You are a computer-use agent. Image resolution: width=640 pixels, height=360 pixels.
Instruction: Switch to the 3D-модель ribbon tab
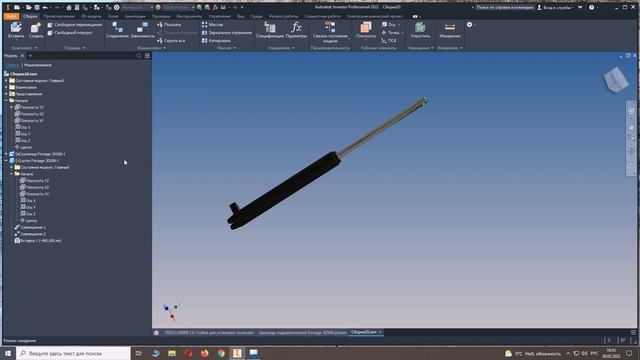click(91, 16)
